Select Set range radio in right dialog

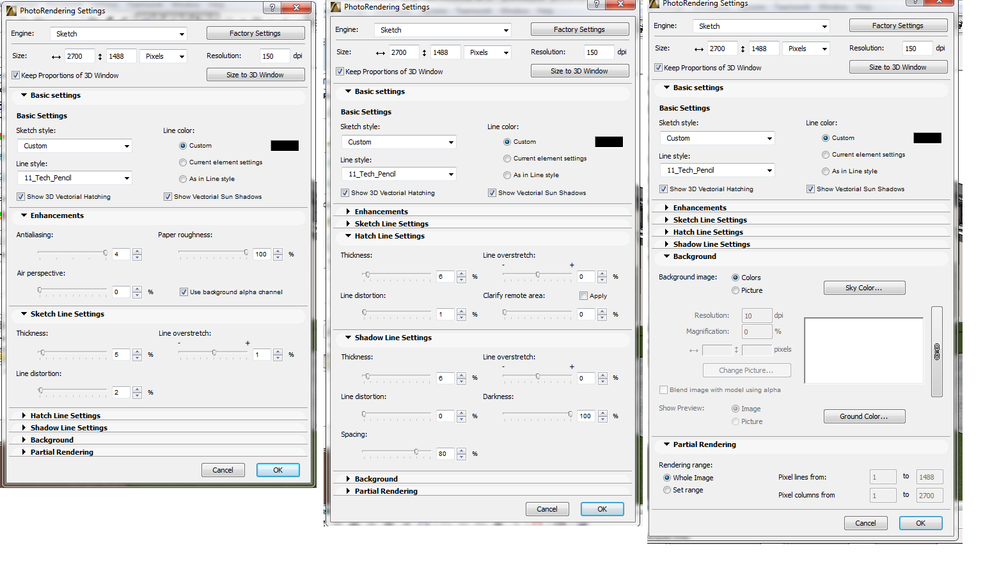[667, 490]
